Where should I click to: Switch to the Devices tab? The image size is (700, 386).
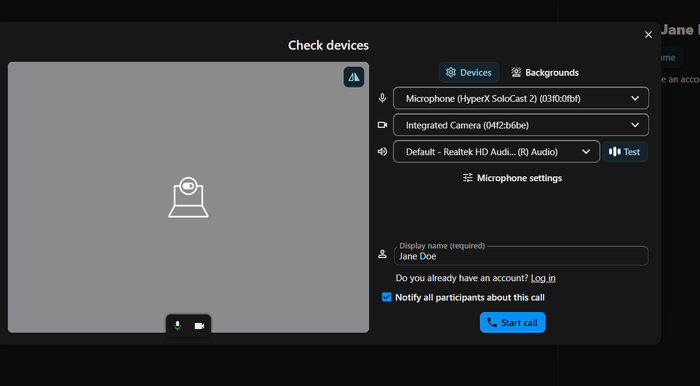[x=469, y=72]
